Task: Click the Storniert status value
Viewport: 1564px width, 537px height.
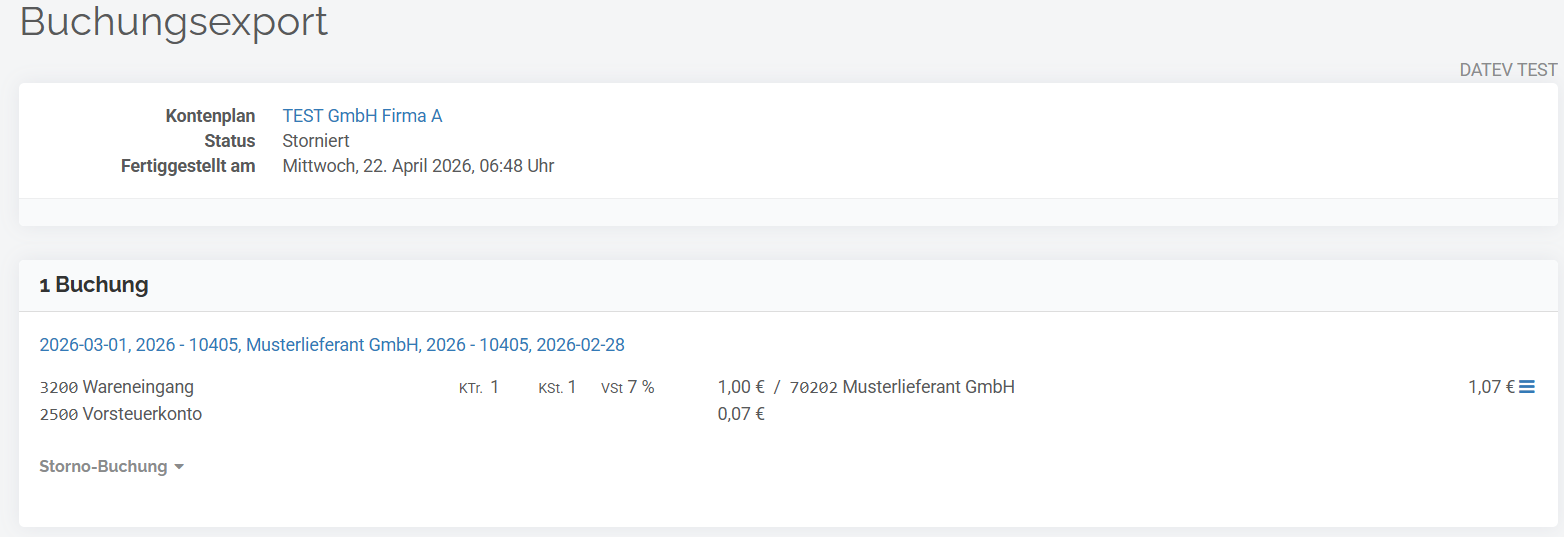Action: coord(316,141)
